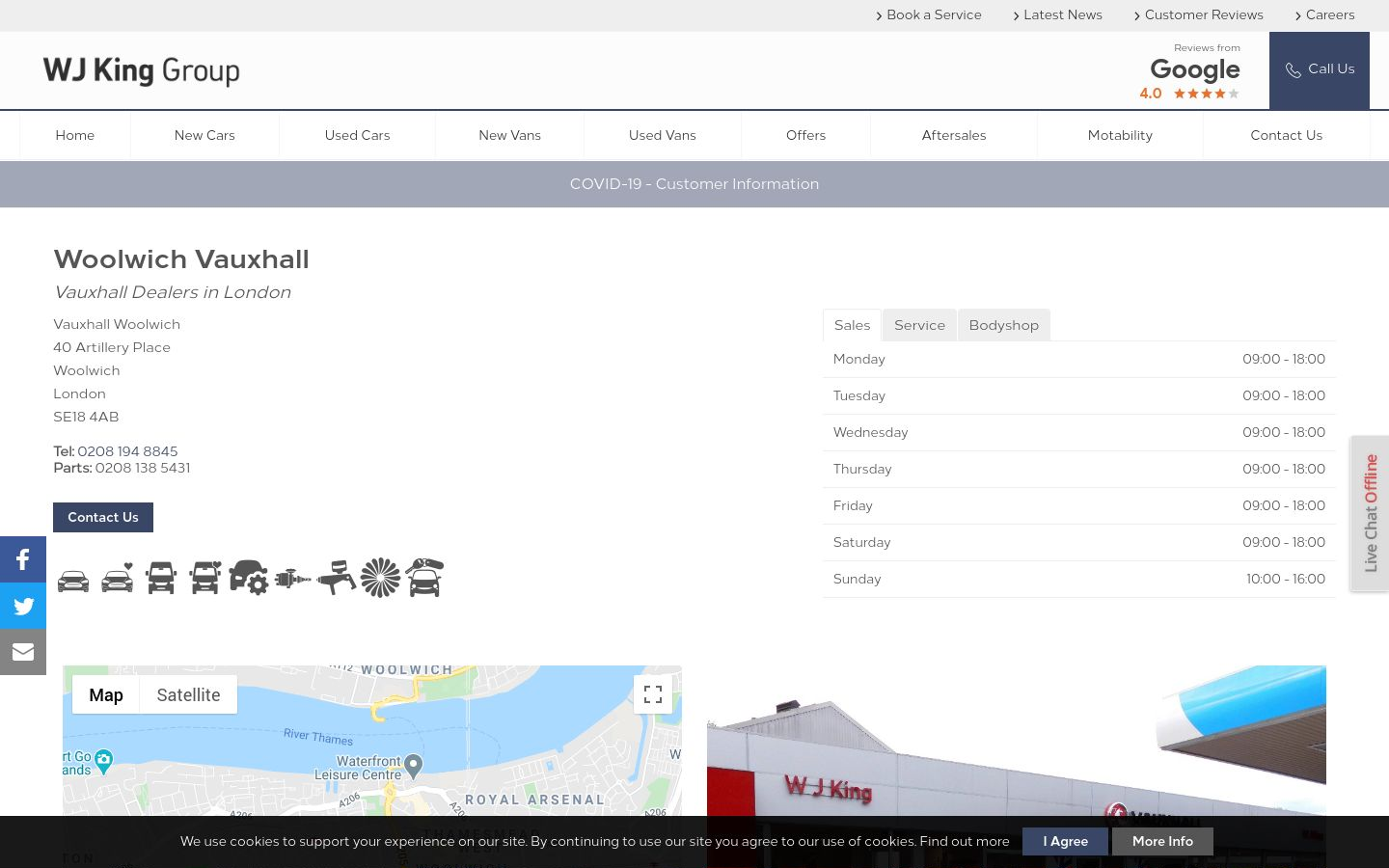The image size is (1389, 868).
Task: Click the blue Contact Us button
Action: coord(103,517)
